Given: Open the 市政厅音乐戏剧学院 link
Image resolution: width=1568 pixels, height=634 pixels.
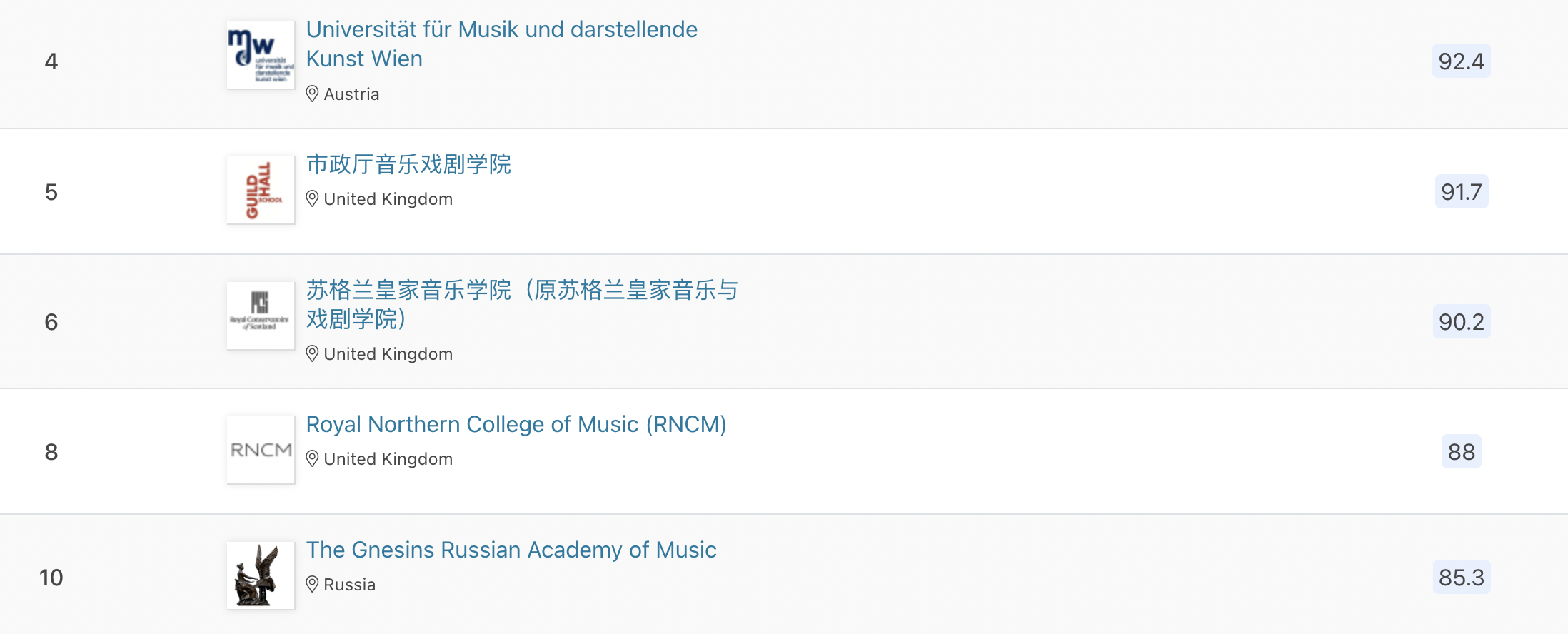Looking at the screenshot, I should point(408,164).
